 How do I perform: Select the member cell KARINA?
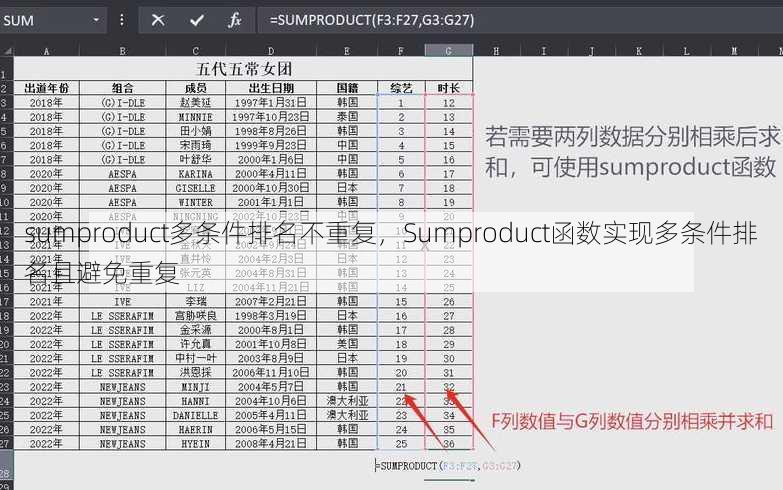click(195, 174)
